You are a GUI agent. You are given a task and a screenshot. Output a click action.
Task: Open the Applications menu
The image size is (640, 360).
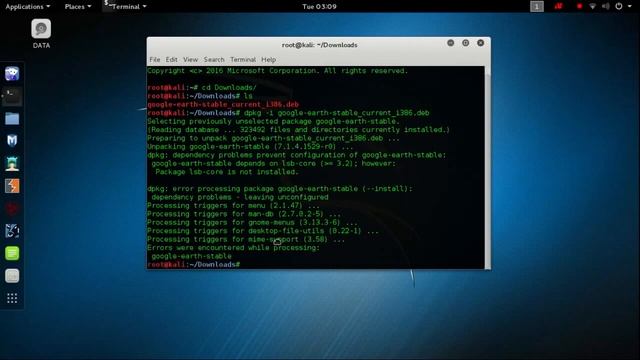(x=27, y=7)
